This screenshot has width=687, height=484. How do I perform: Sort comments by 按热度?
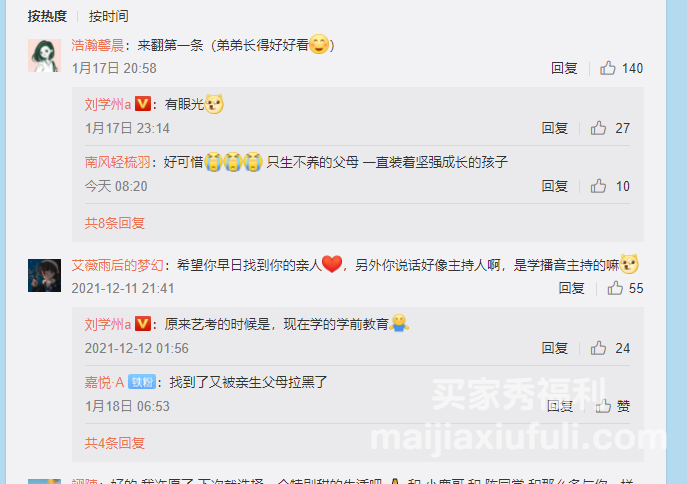[47, 16]
